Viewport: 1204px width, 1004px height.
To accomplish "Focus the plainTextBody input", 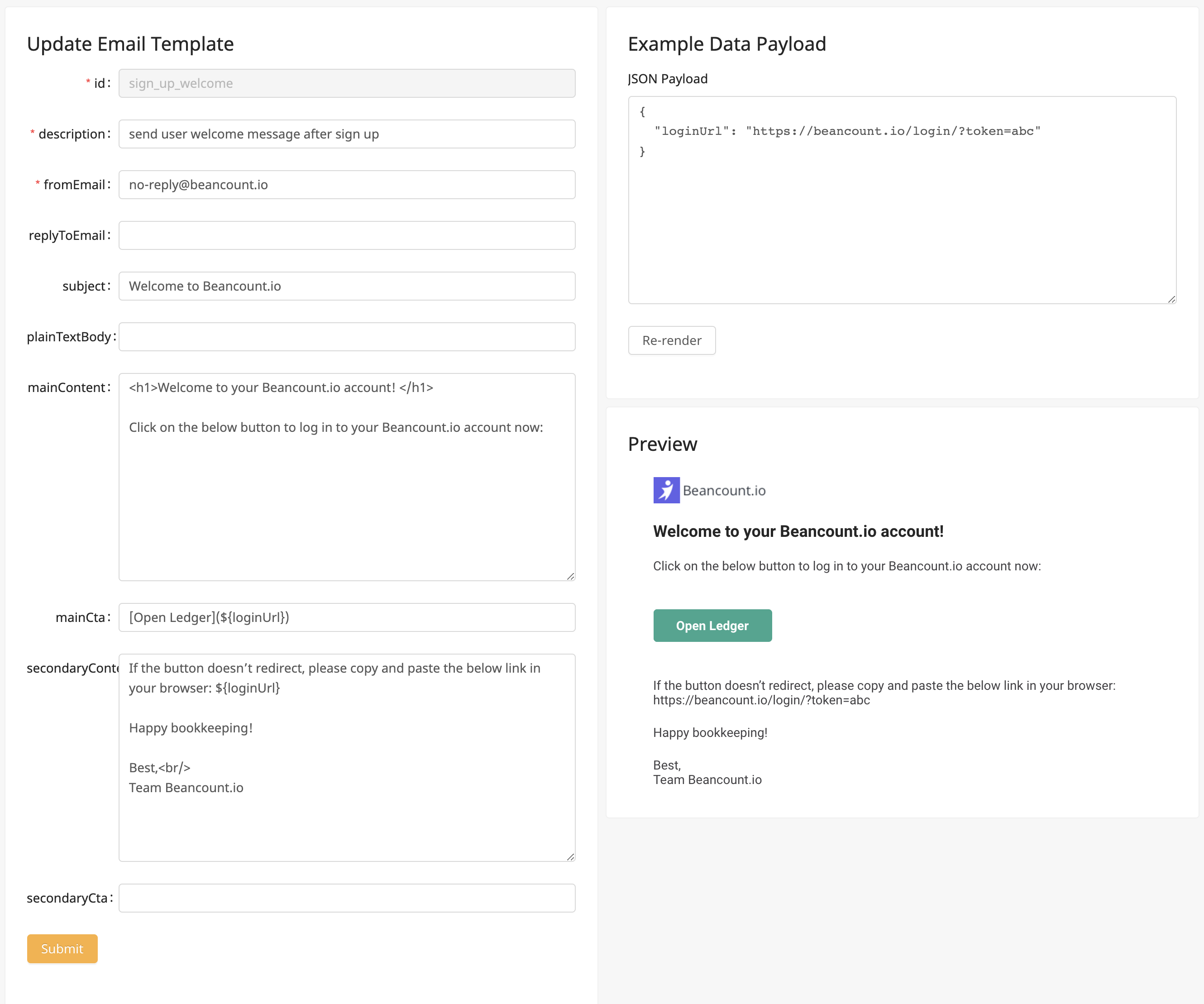I will point(347,337).
